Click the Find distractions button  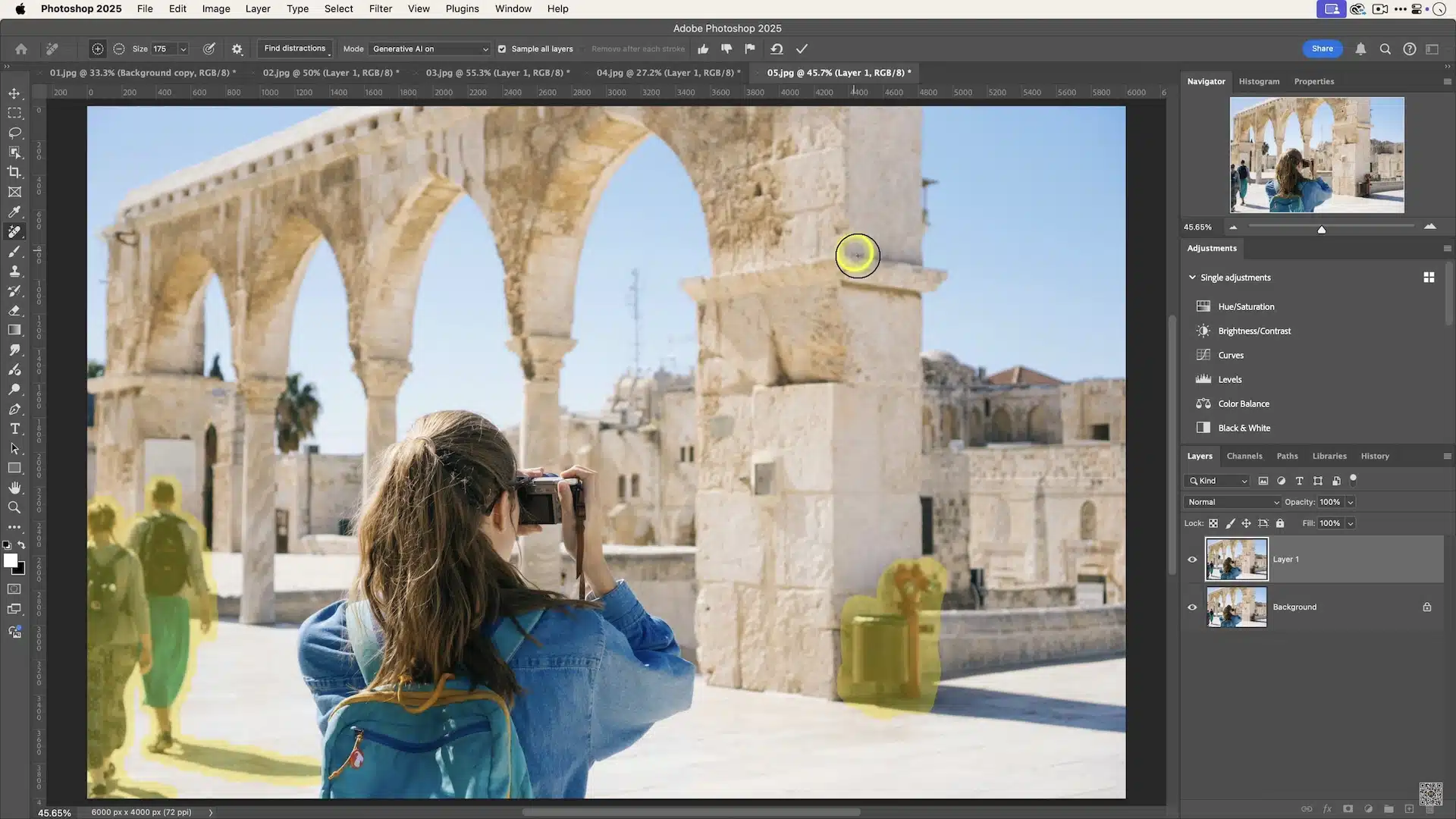295,48
